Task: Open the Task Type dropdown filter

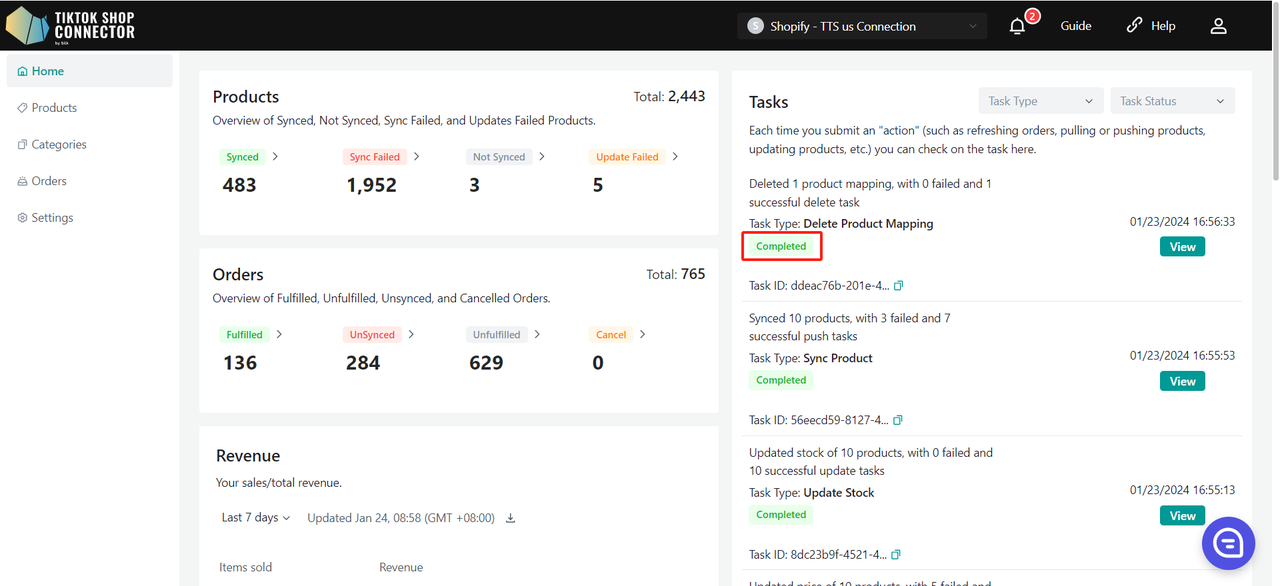Action: point(1041,101)
